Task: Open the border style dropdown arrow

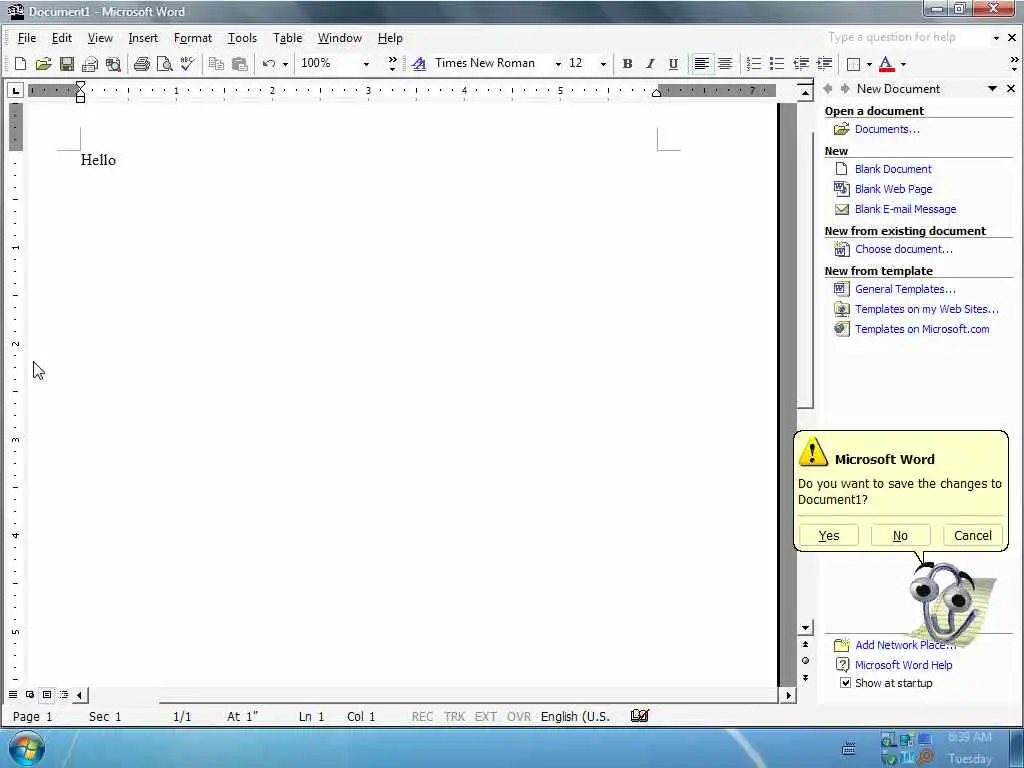Action: point(869,63)
